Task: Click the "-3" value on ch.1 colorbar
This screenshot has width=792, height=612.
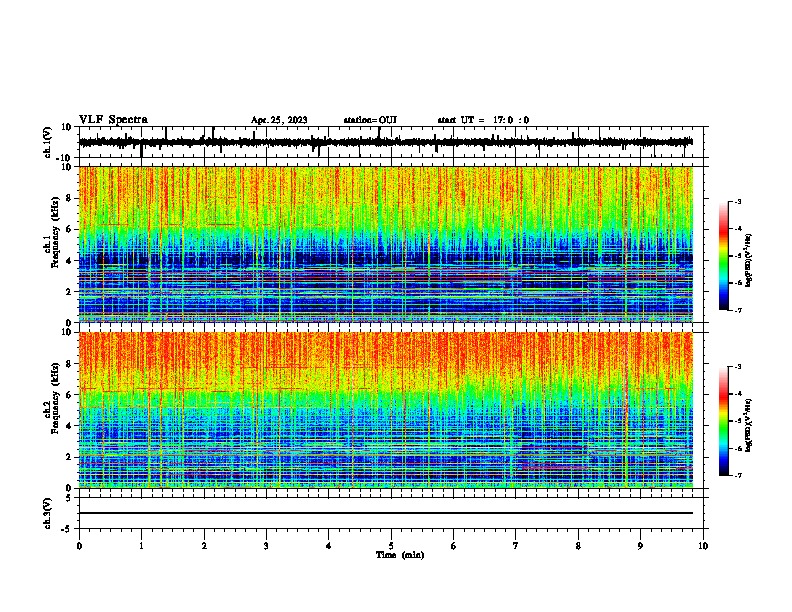Action: pyautogui.click(x=737, y=201)
